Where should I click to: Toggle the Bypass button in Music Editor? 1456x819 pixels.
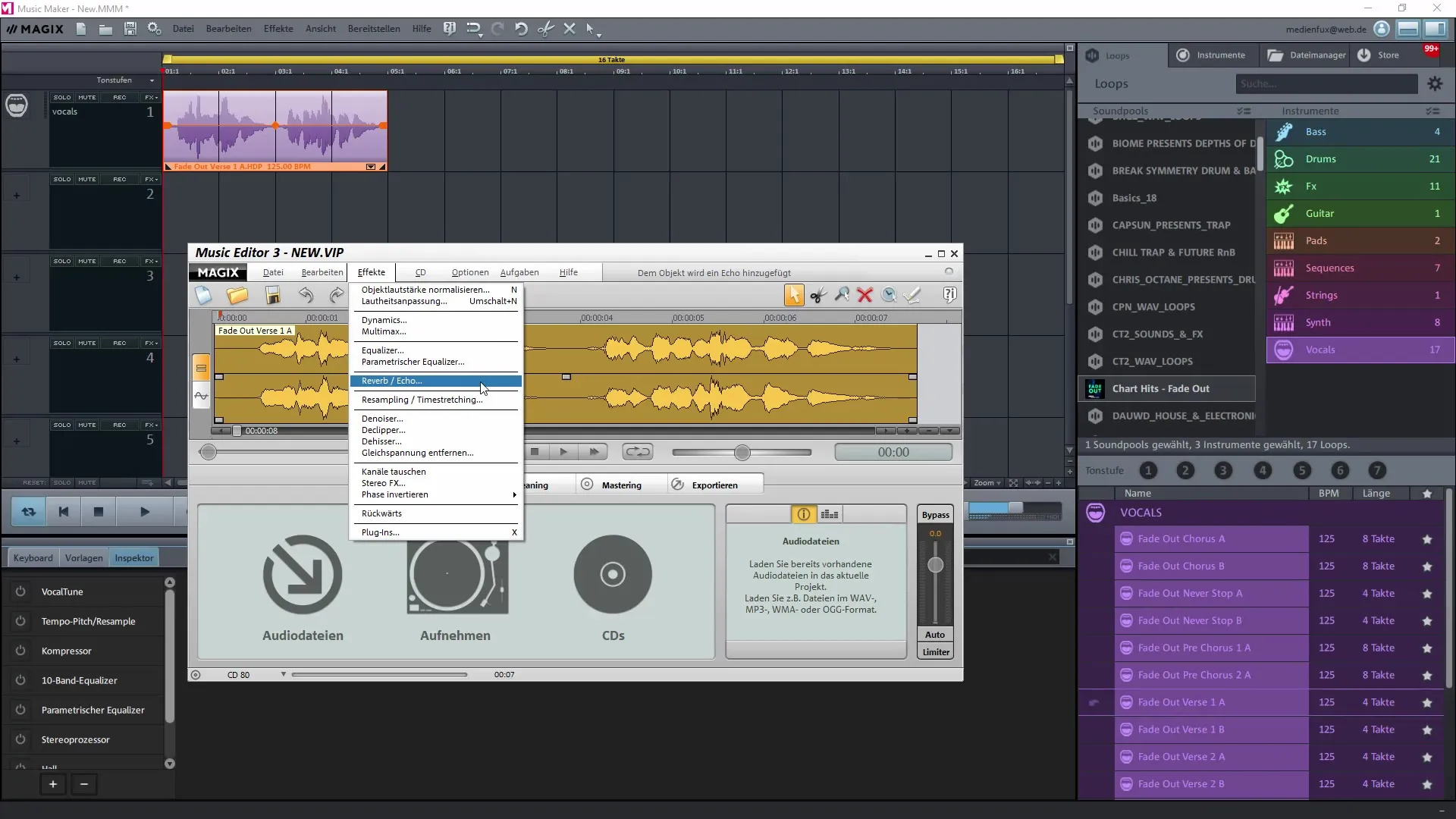tap(935, 515)
